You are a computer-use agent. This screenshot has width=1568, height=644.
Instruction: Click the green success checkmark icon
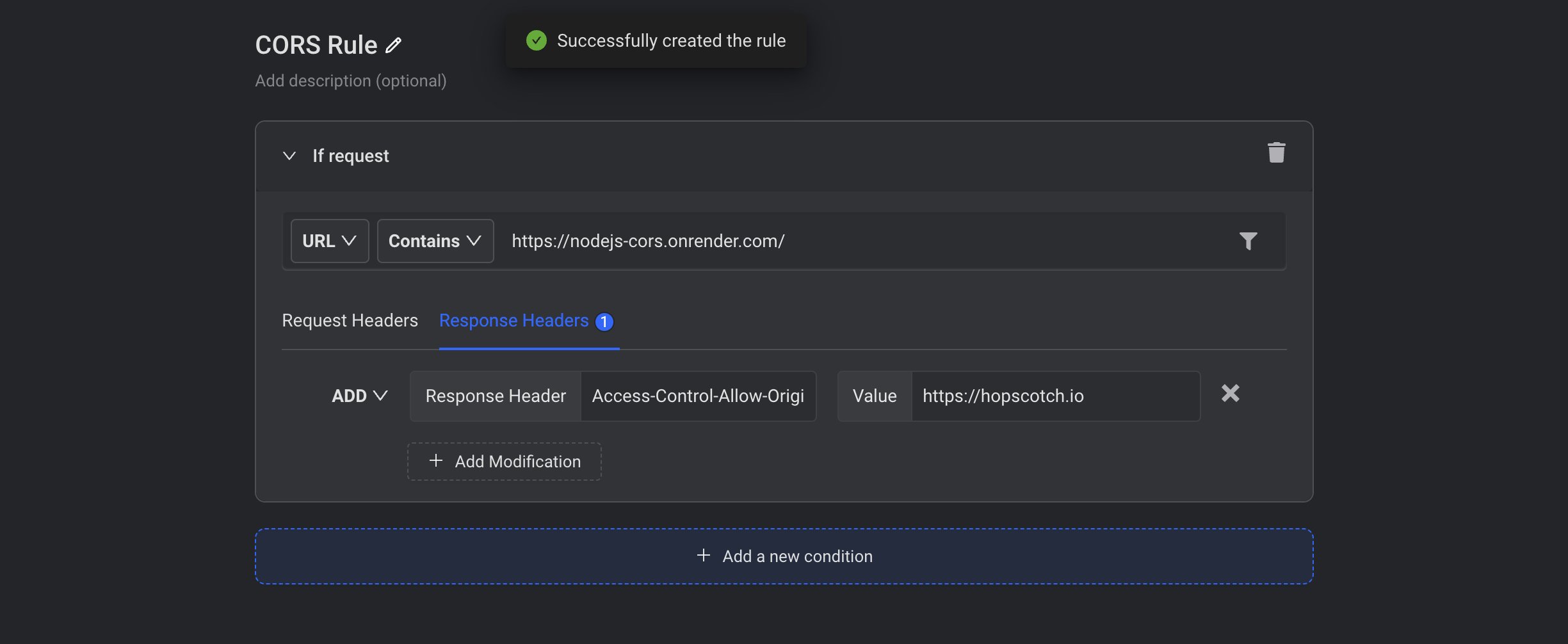(537, 40)
